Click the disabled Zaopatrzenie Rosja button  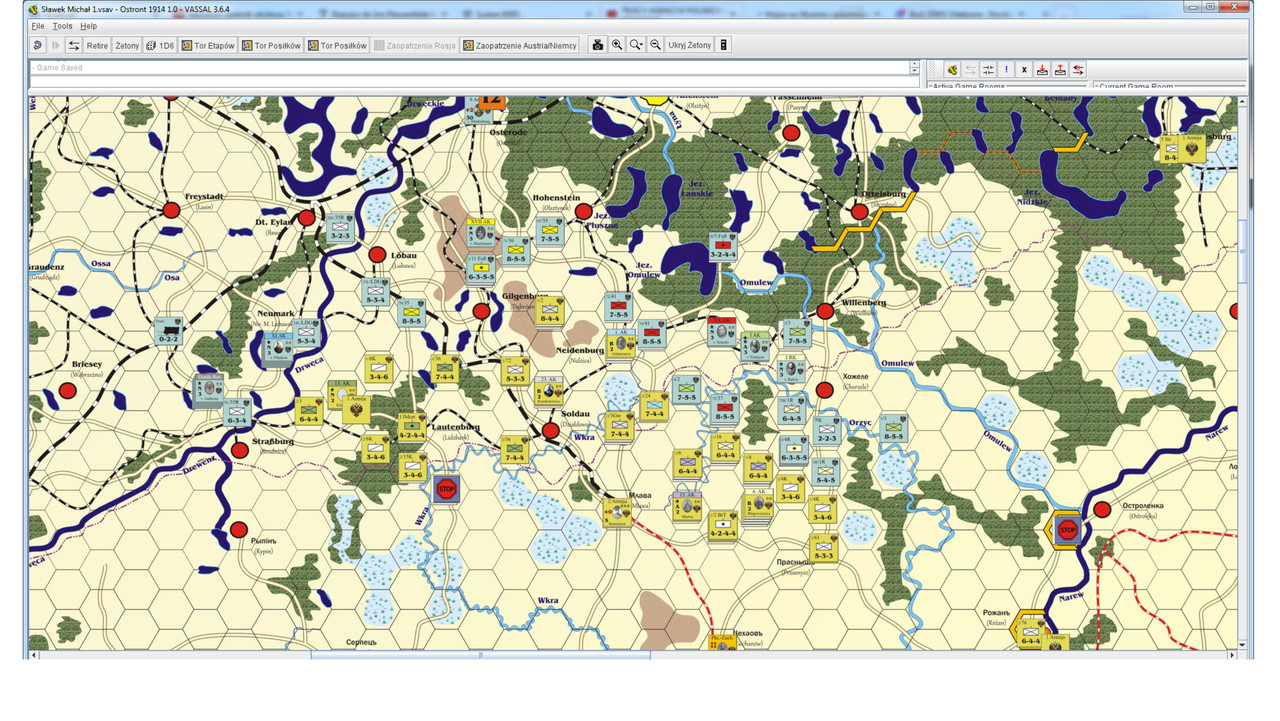point(415,45)
